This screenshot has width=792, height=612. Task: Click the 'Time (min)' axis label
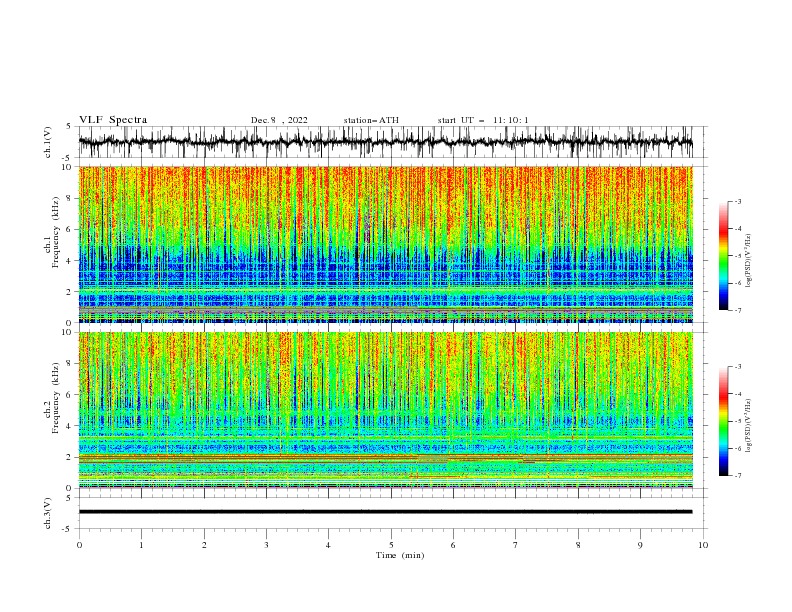click(400, 555)
